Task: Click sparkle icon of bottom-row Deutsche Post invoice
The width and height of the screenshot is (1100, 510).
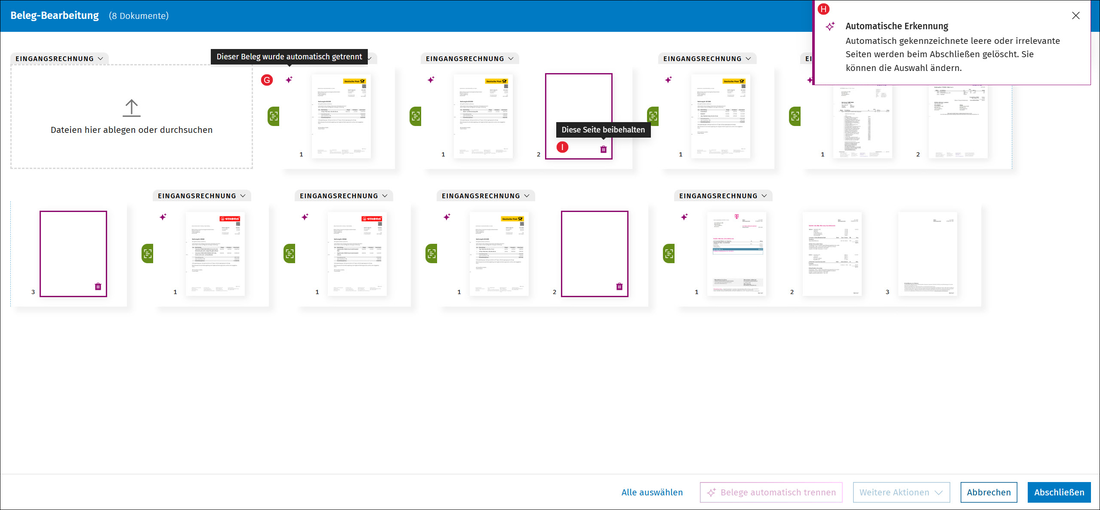Action: click(447, 217)
